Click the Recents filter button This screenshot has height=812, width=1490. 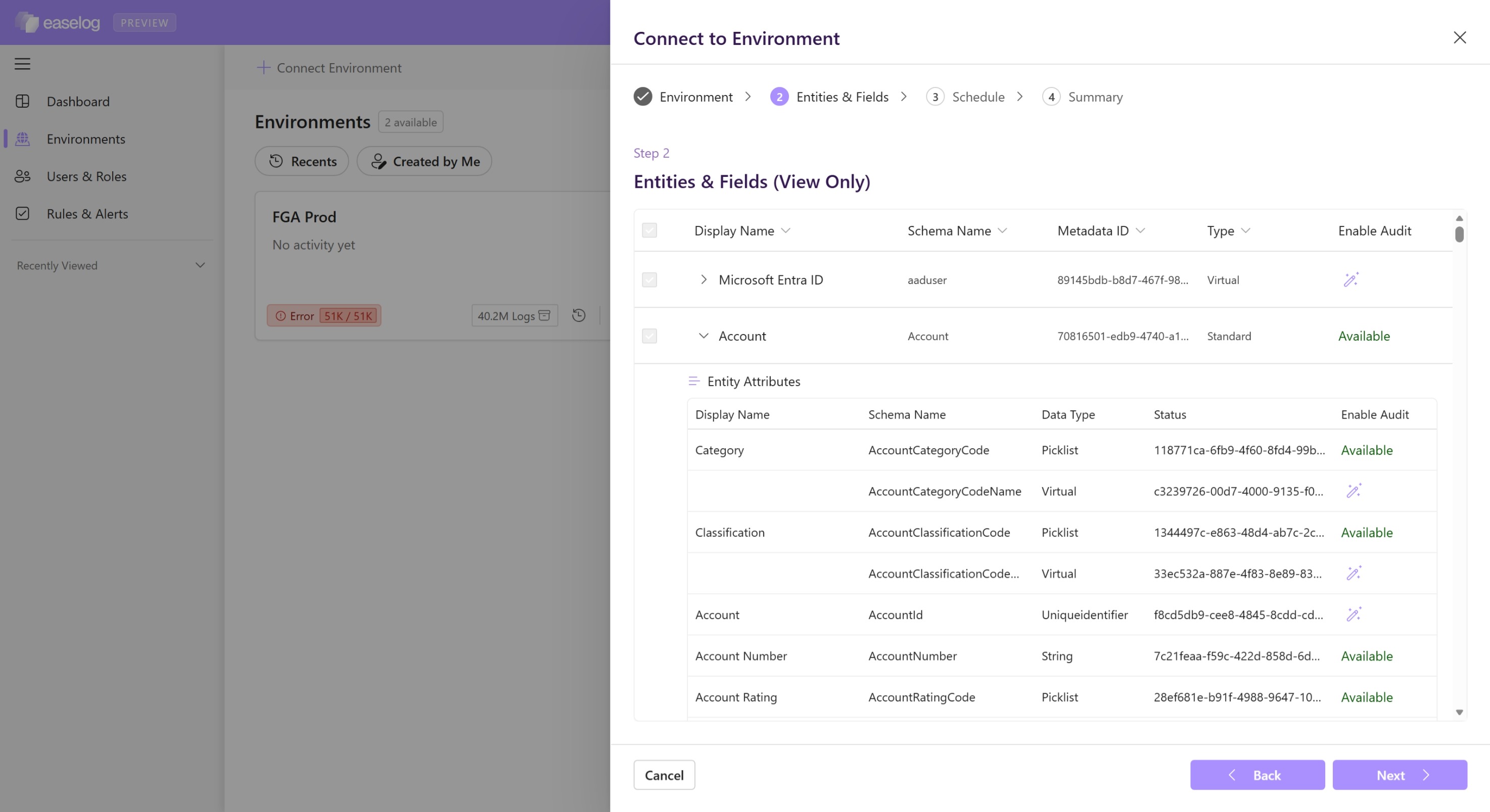coord(301,161)
